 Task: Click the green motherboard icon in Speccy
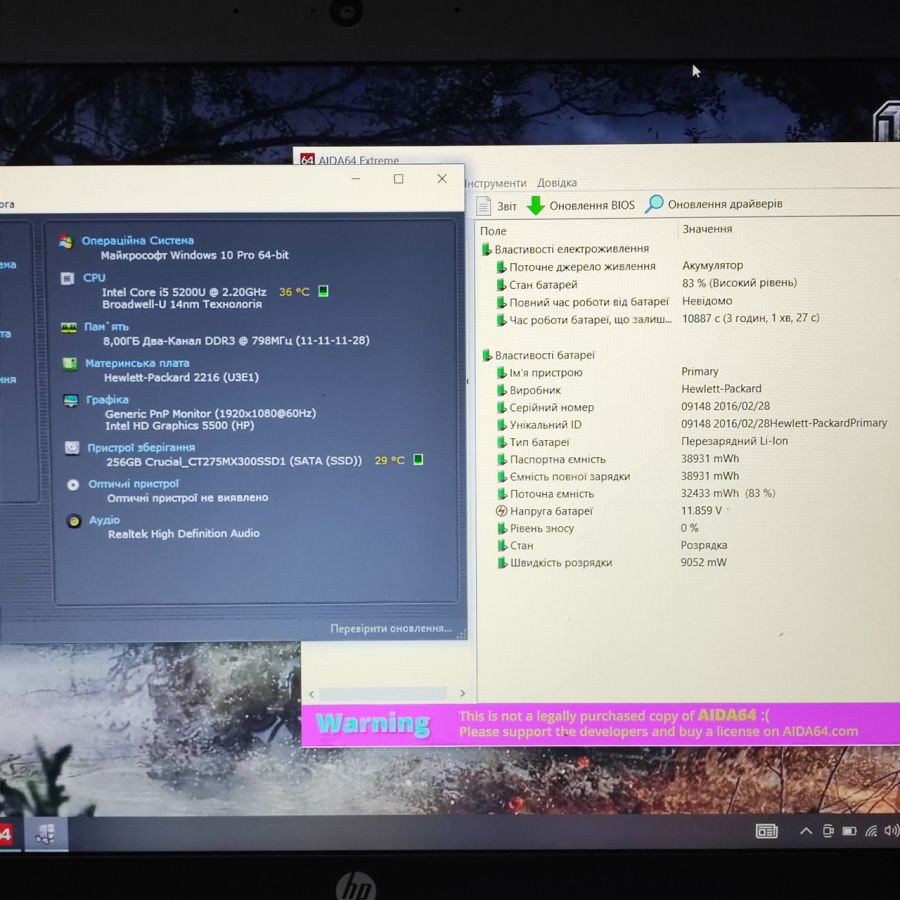(69, 364)
